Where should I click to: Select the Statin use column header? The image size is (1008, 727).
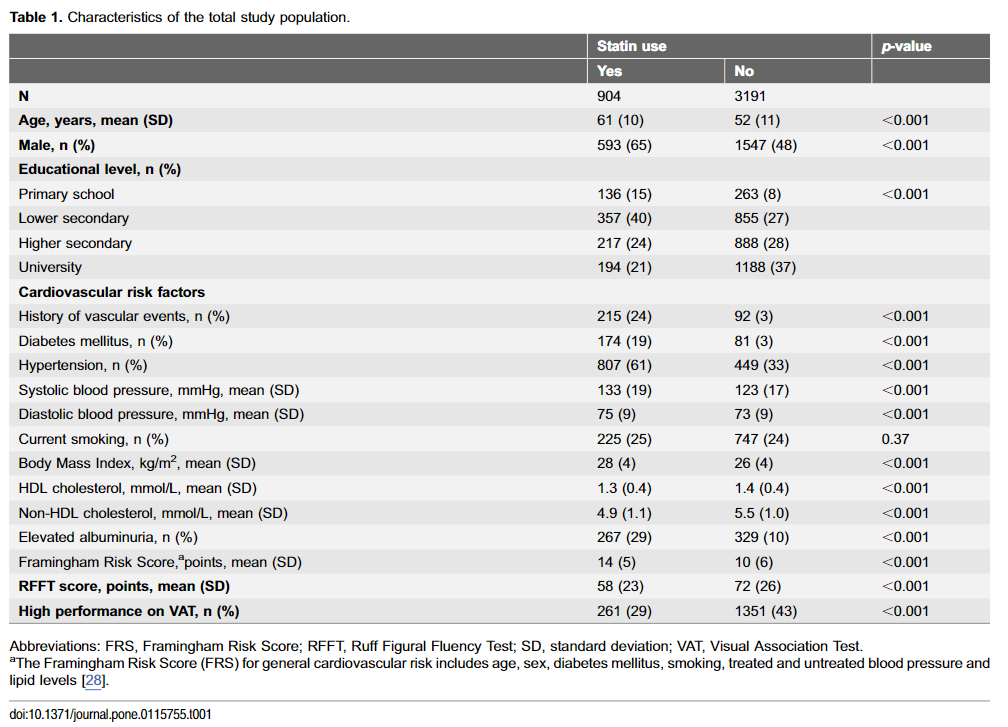[631, 46]
